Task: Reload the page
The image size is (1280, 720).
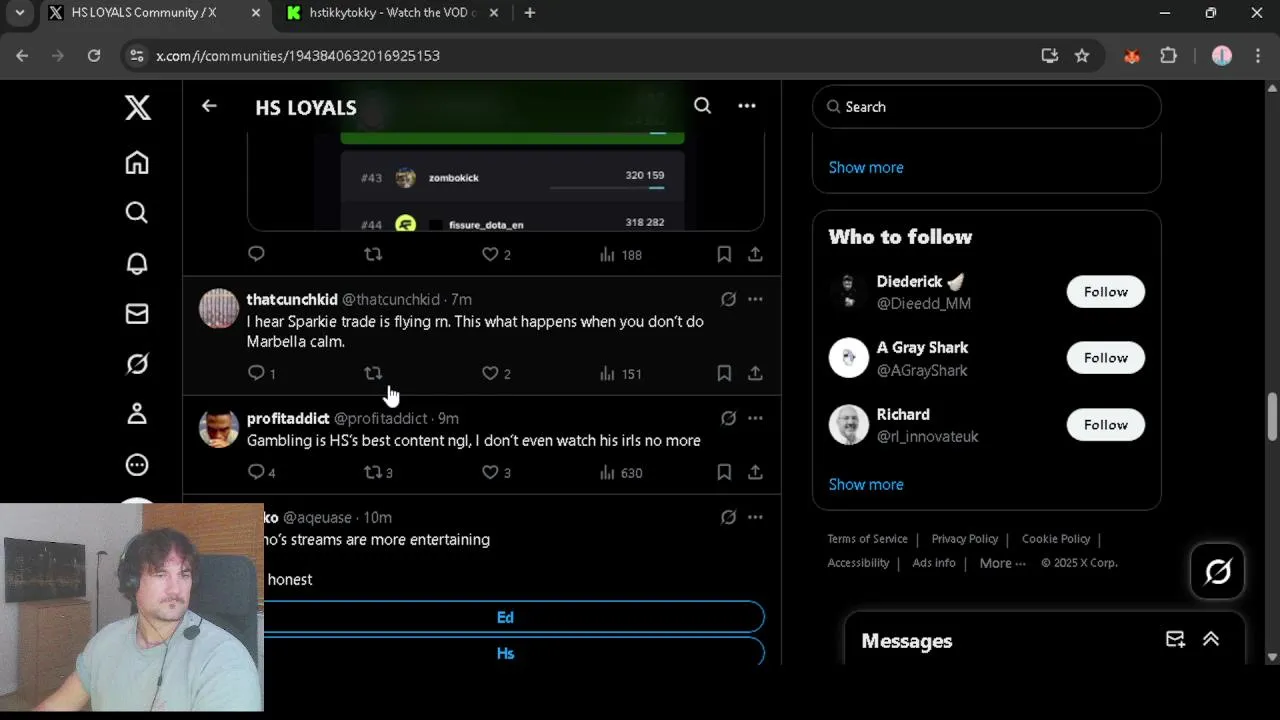Action: click(94, 56)
